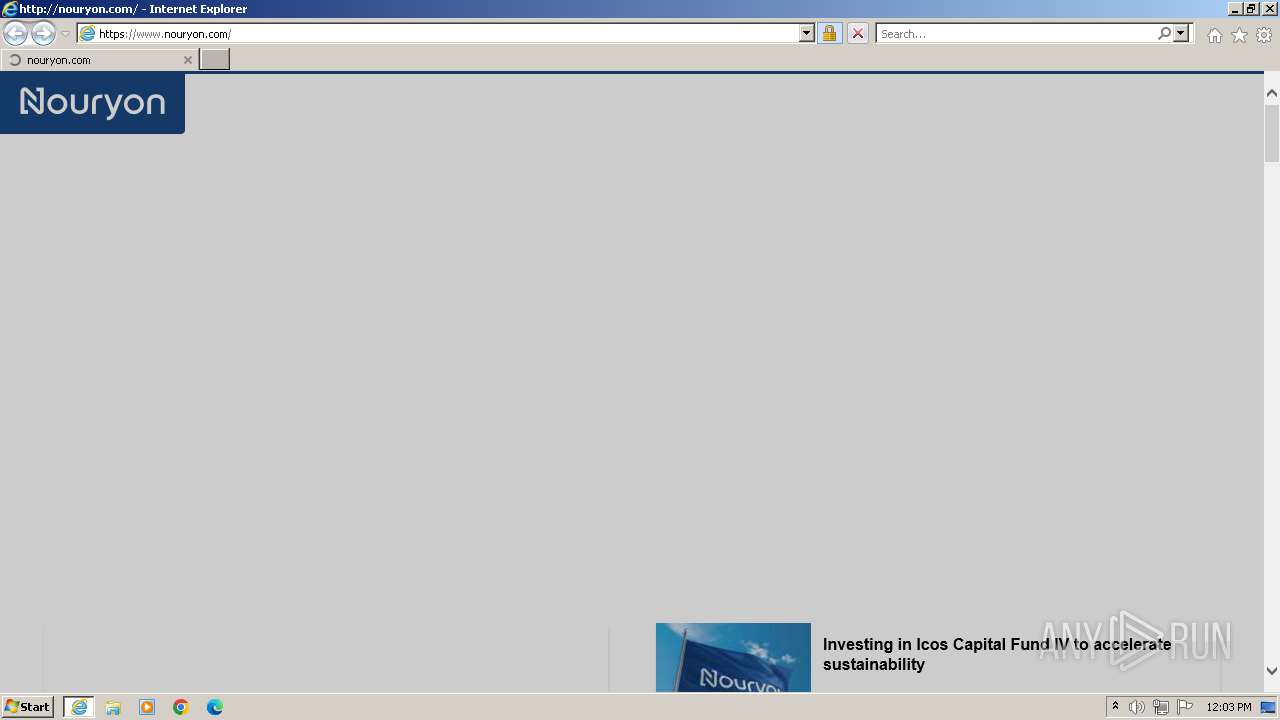Open the Tools gear icon
This screenshot has height=720, width=1280.
click(1264, 35)
